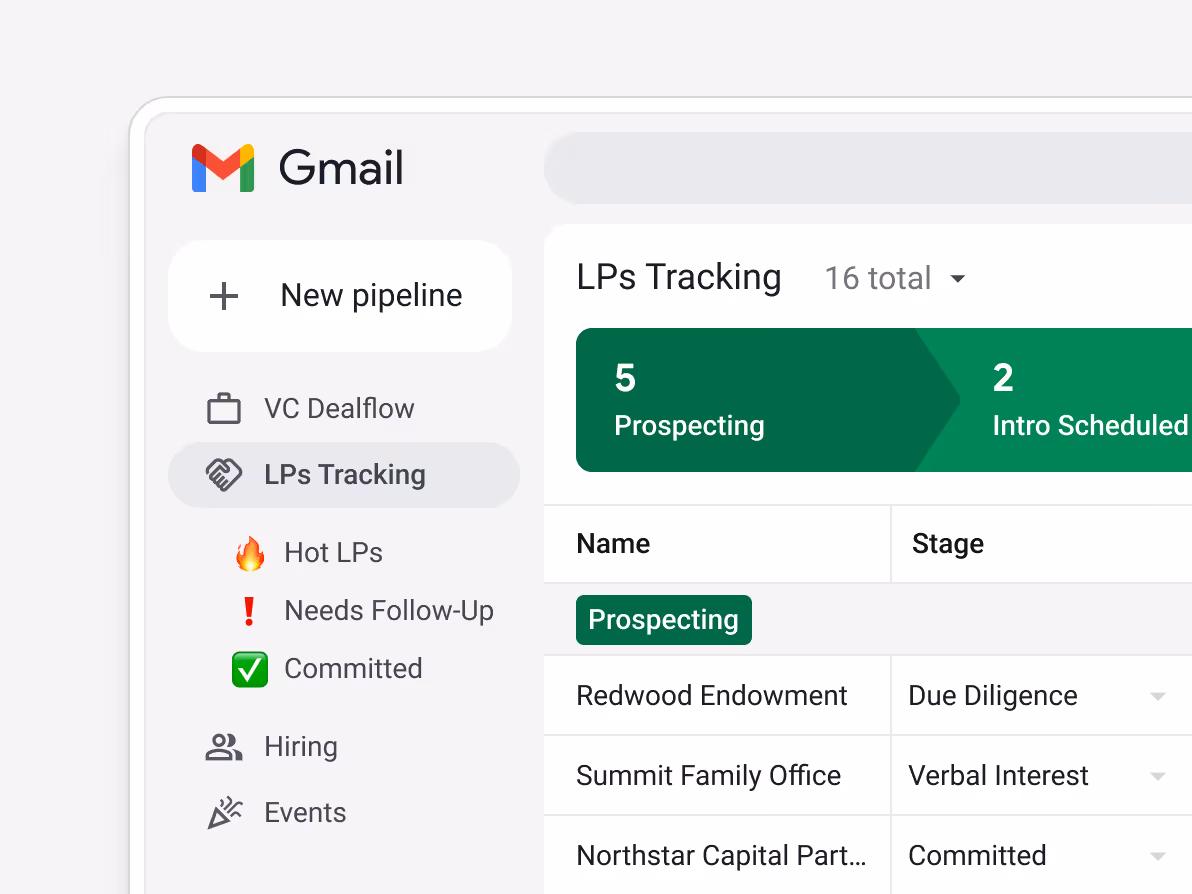The height and width of the screenshot is (894, 1192).
Task: Click the Prospecting group label tag
Action: tap(664, 620)
